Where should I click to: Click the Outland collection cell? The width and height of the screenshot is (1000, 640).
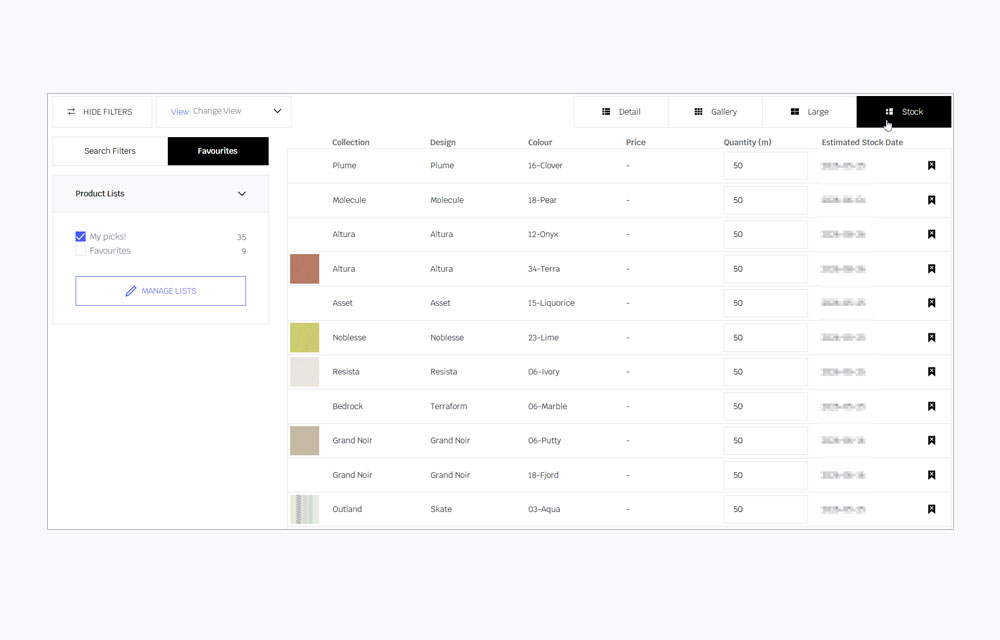[347, 509]
